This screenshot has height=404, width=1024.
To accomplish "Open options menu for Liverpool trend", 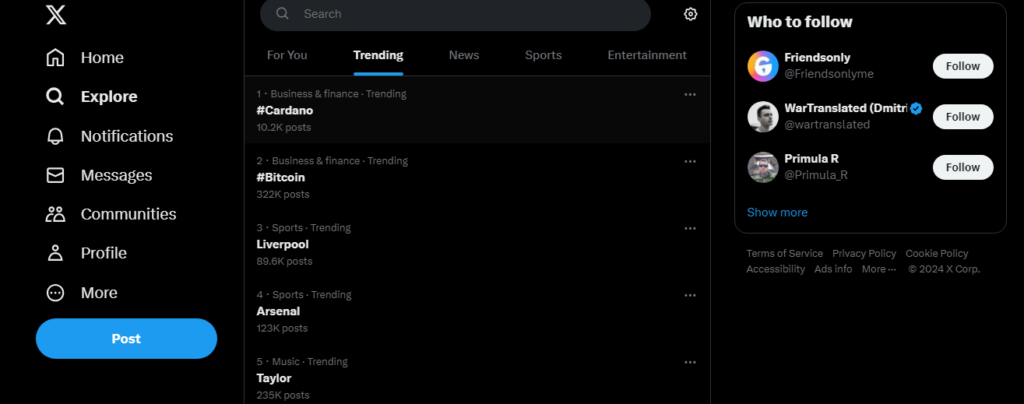I will tap(690, 228).
